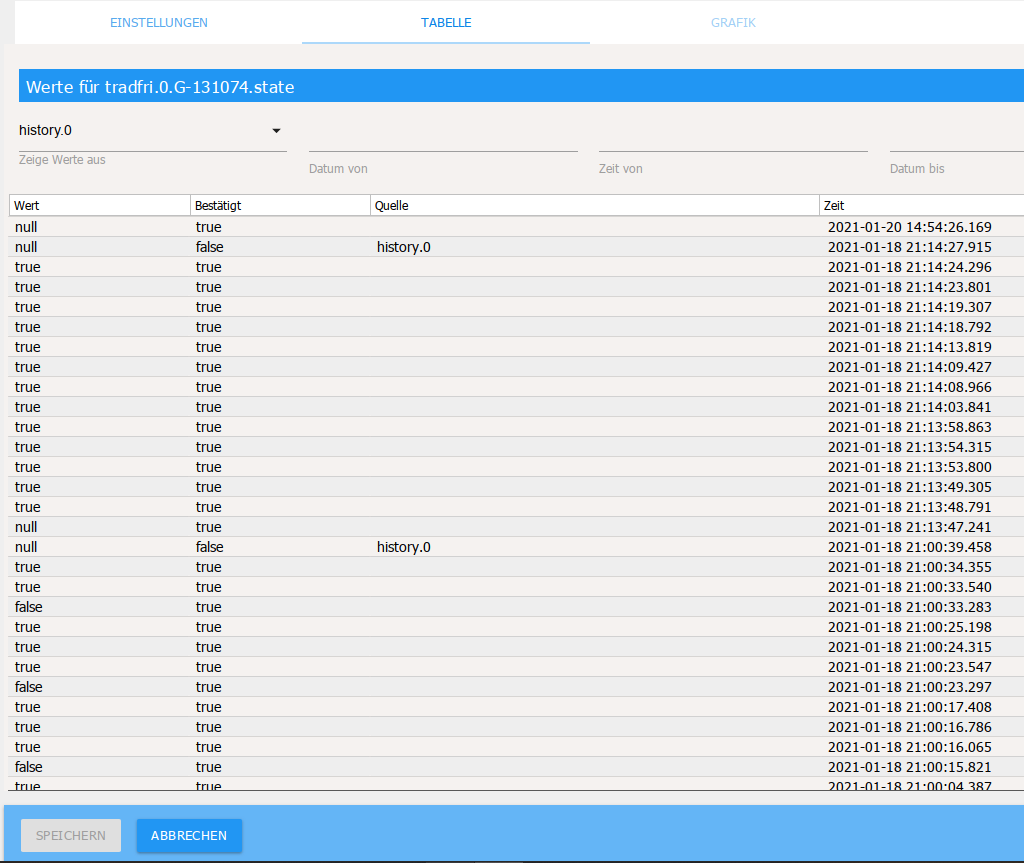Switch to the Grafik tab
Image resolution: width=1024 pixels, height=863 pixels.
coord(733,22)
